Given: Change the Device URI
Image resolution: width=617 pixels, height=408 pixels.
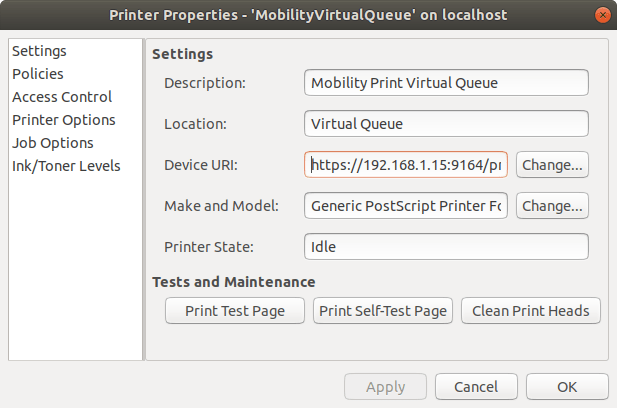Looking at the screenshot, I should click(552, 164).
